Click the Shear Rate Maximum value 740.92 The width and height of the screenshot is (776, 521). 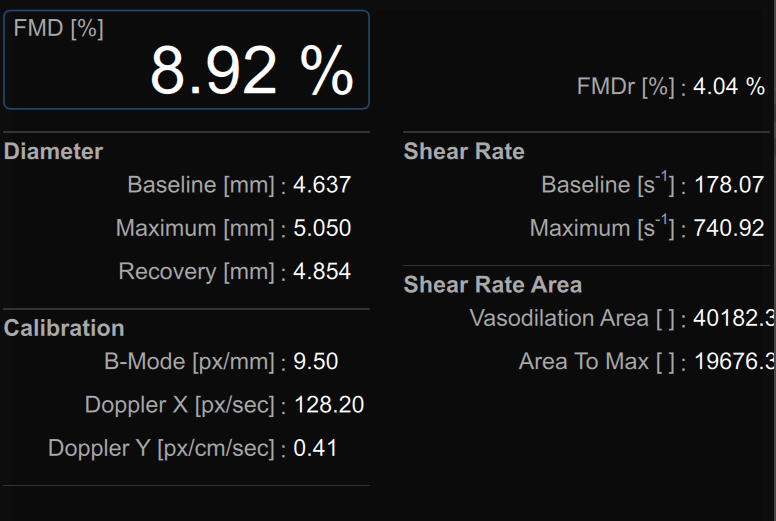(729, 228)
